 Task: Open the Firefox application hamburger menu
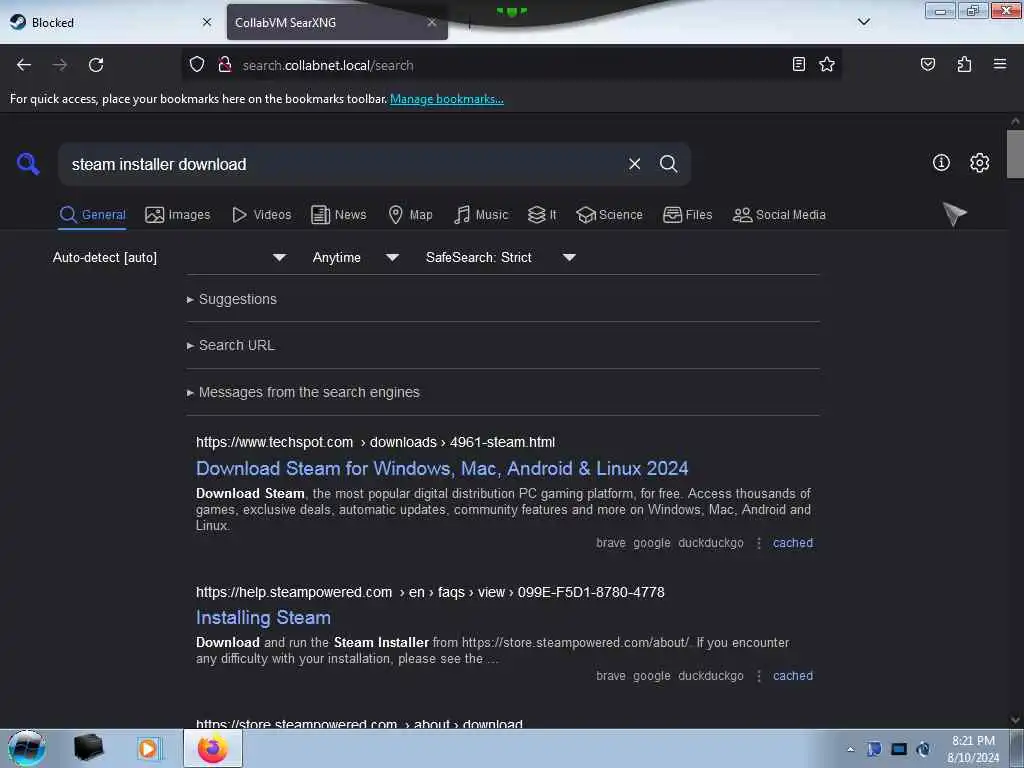1000,64
